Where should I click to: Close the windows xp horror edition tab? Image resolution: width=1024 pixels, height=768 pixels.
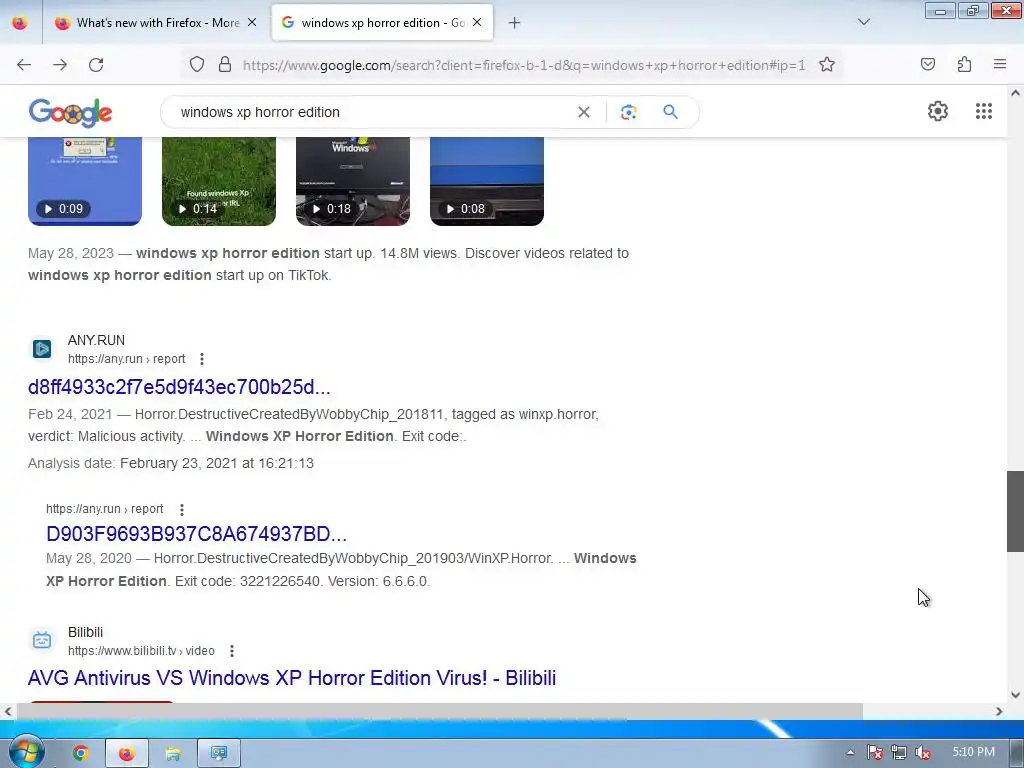477,22
